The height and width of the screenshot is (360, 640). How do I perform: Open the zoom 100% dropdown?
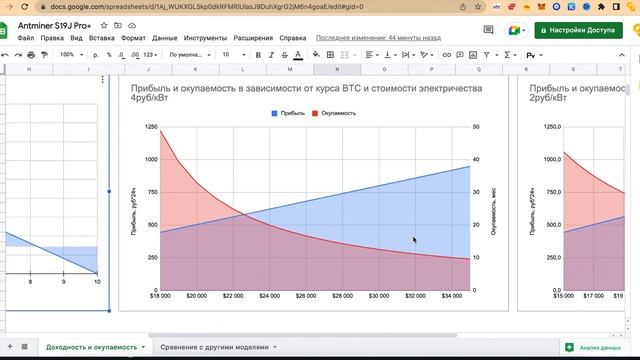71,55
